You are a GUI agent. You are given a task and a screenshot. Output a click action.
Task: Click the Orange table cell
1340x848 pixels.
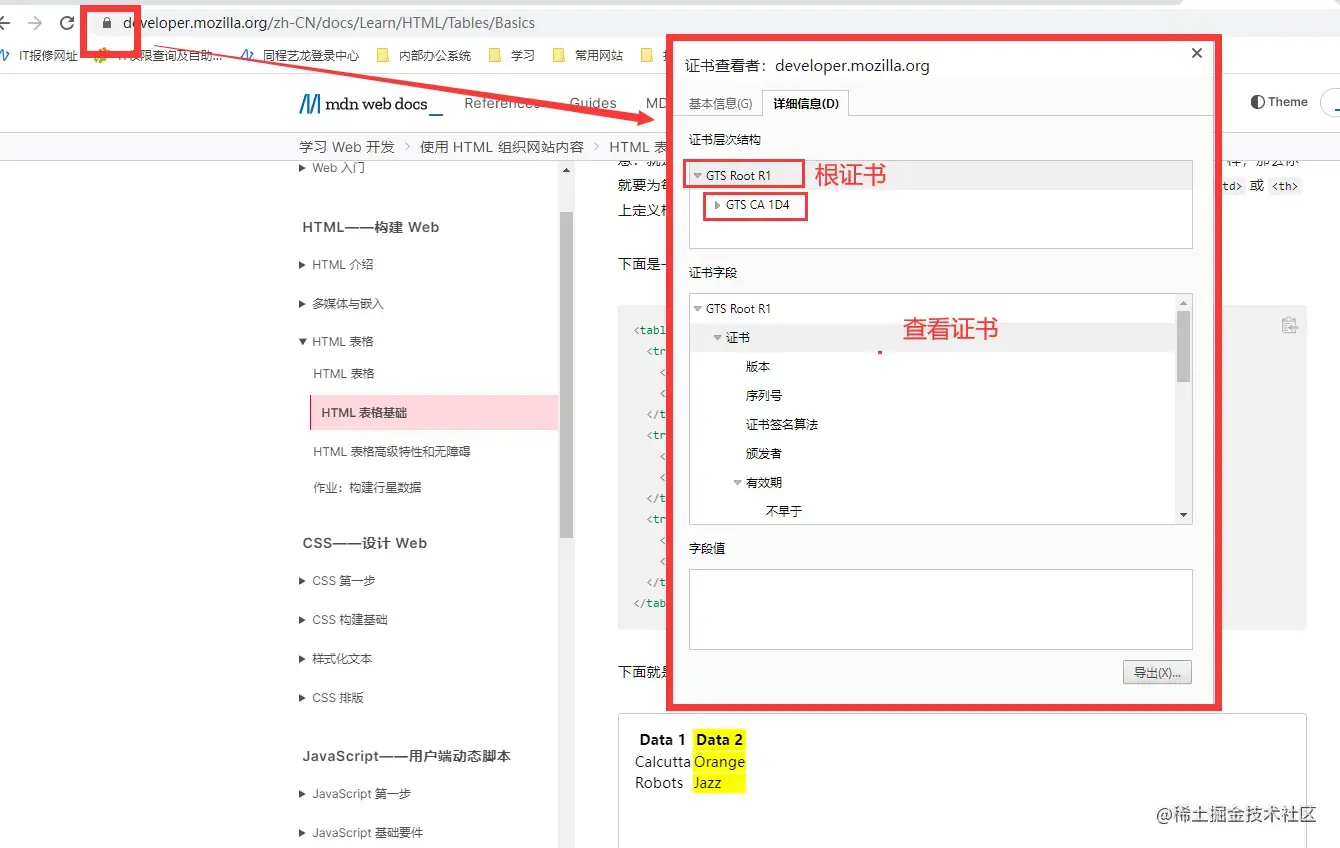point(720,762)
